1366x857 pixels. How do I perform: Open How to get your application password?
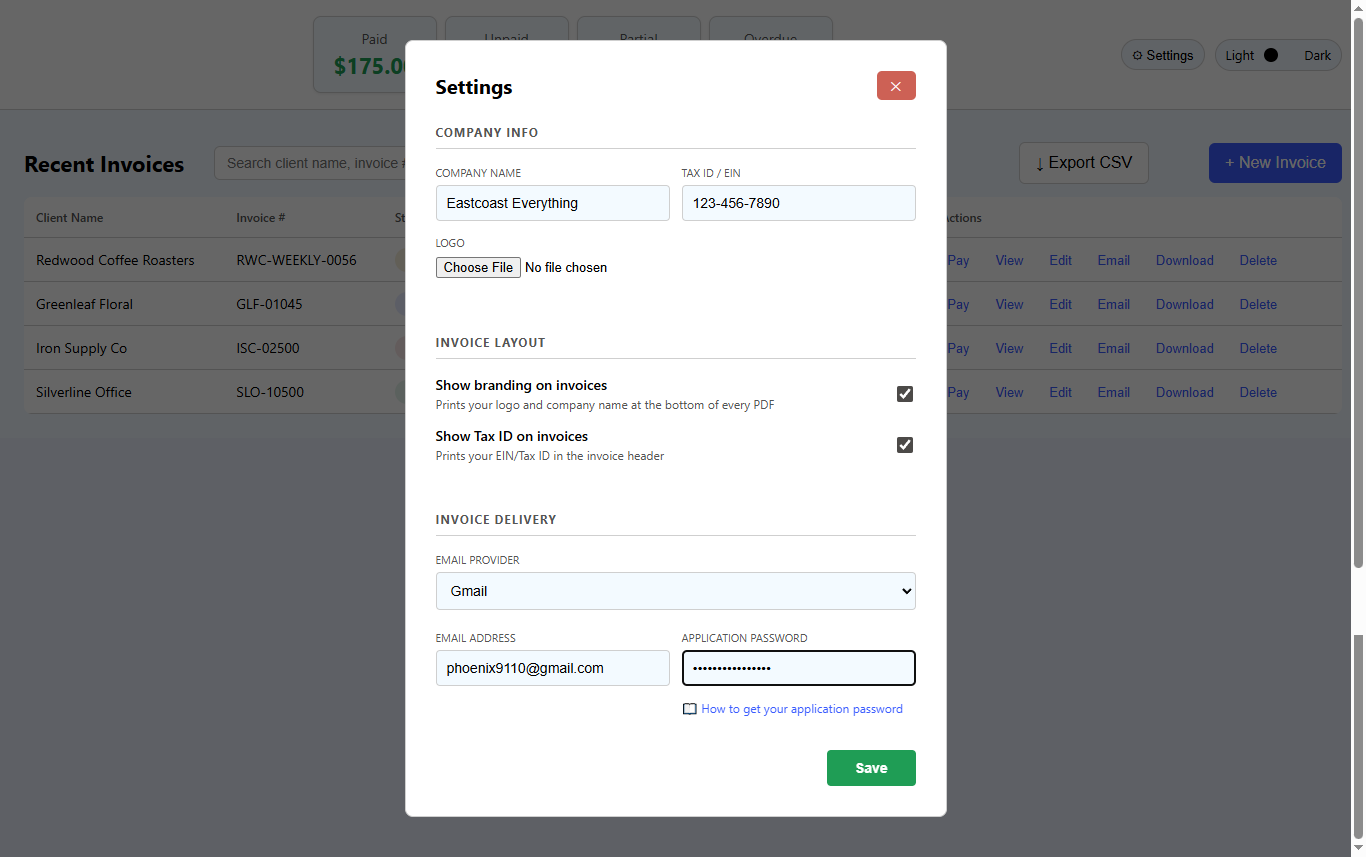click(801, 709)
